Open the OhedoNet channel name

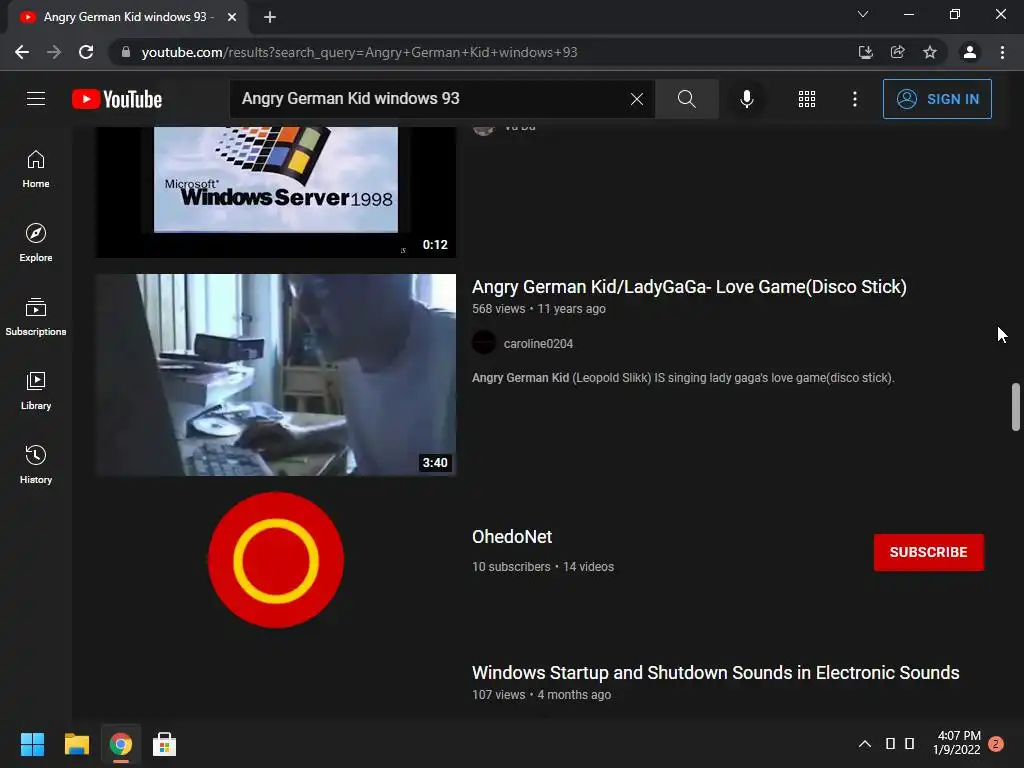(512, 537)
